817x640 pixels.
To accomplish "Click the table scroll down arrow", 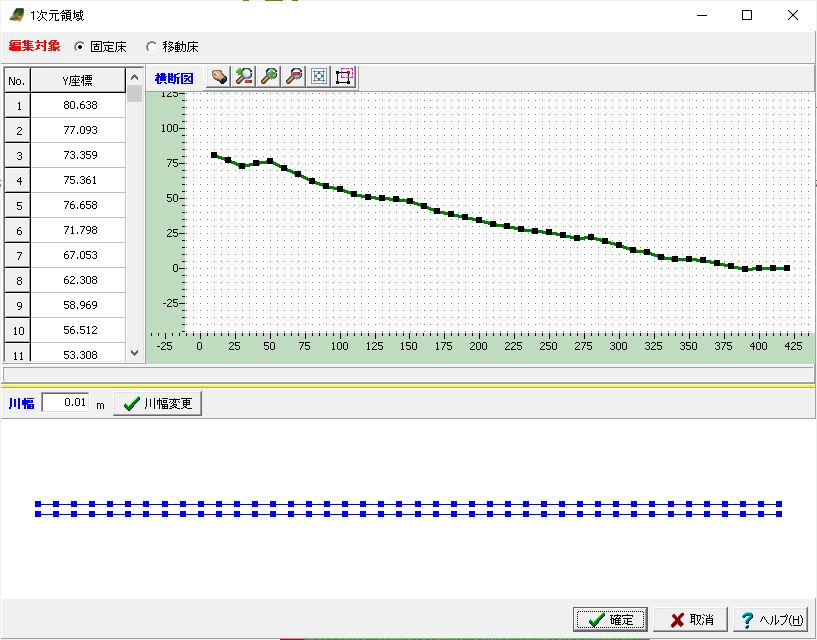I will (134, 353).
